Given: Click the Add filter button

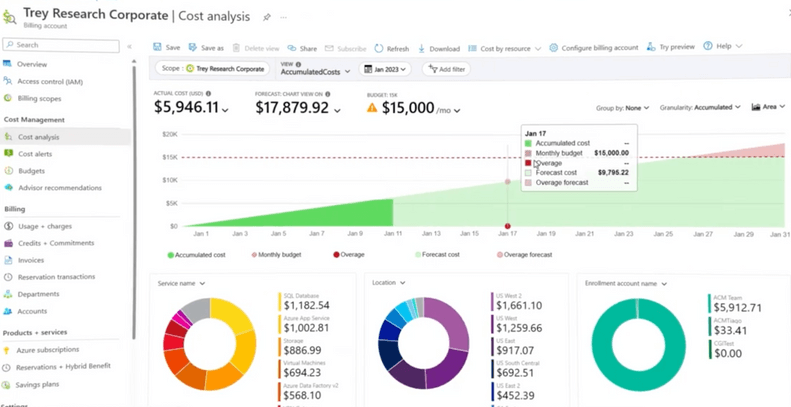Looking at the screenshot, I should (446, 69).
